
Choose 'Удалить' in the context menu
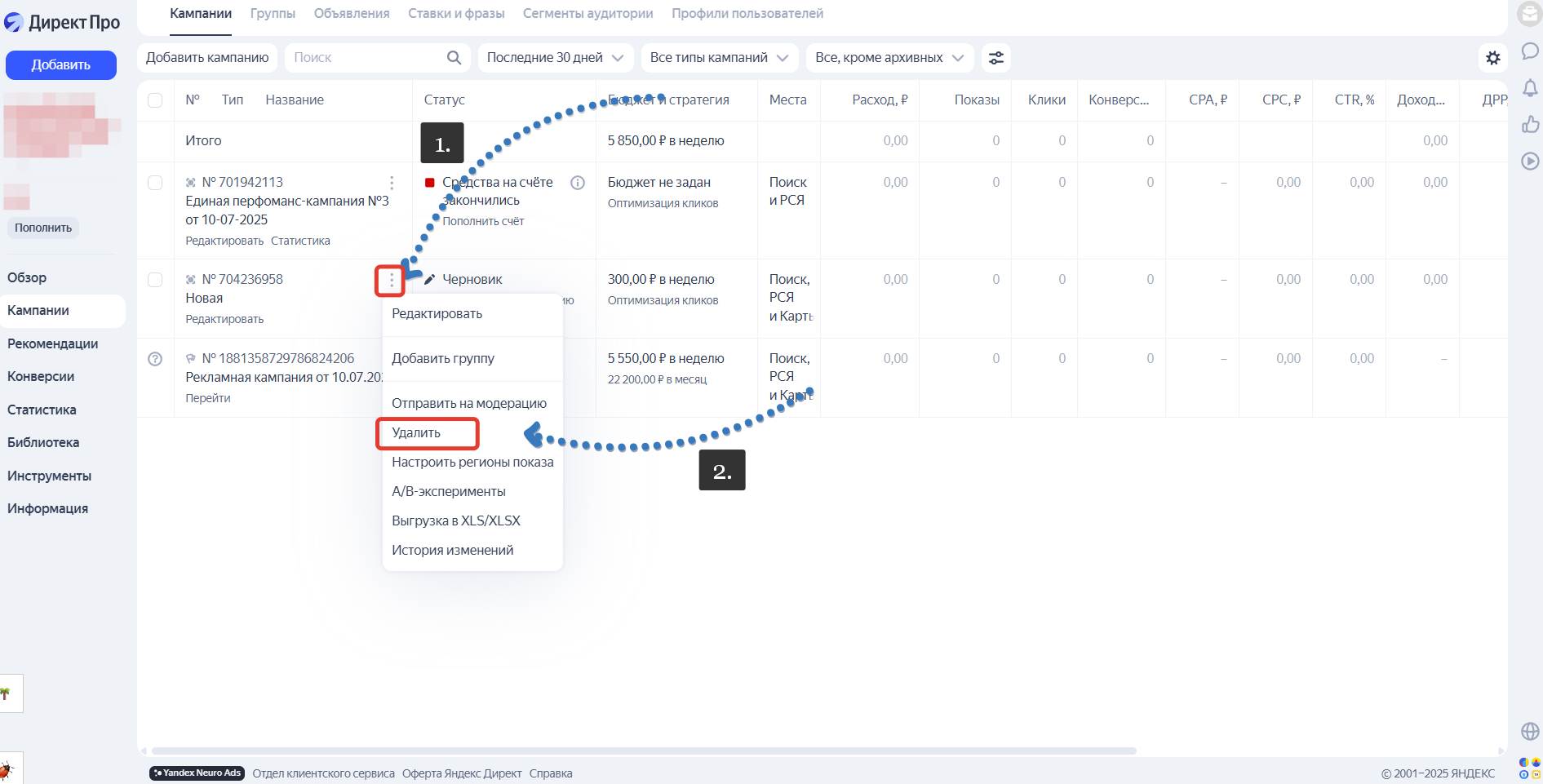tap(416, 433)
